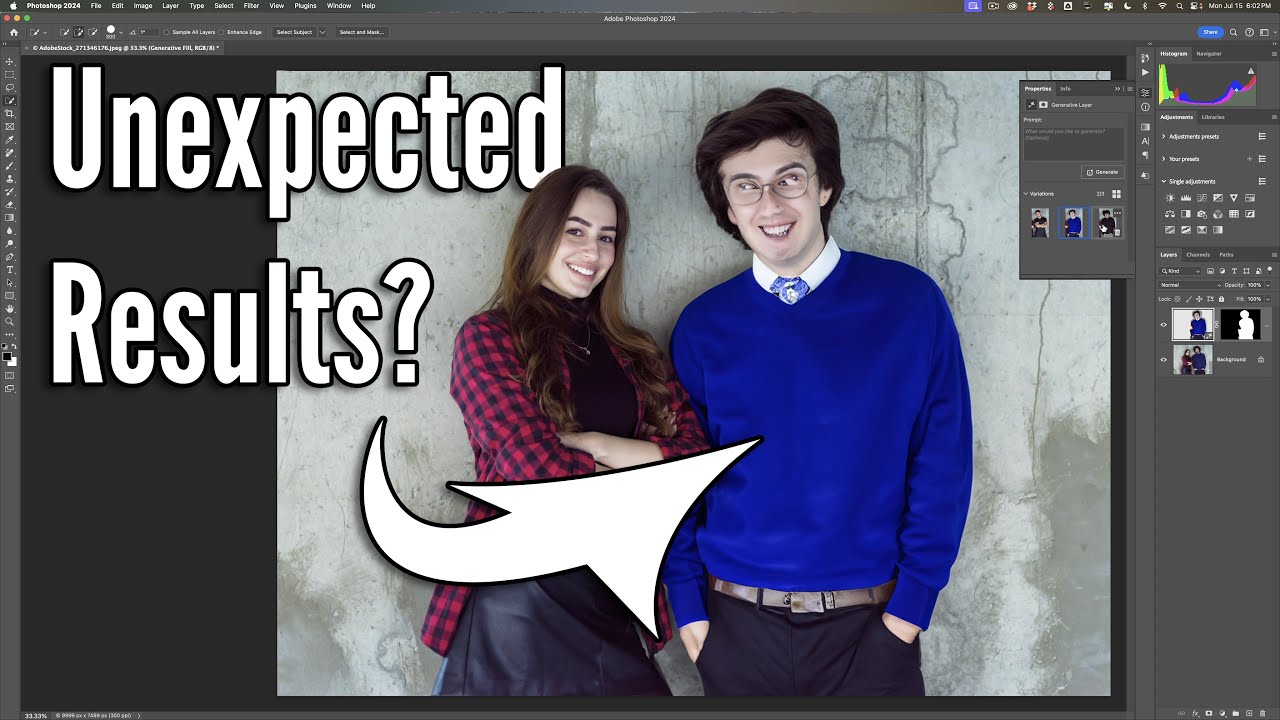1280x720 pixels.
Task: Open the Brightness/Contrast adjustment icon
Action: [1170, 198]
